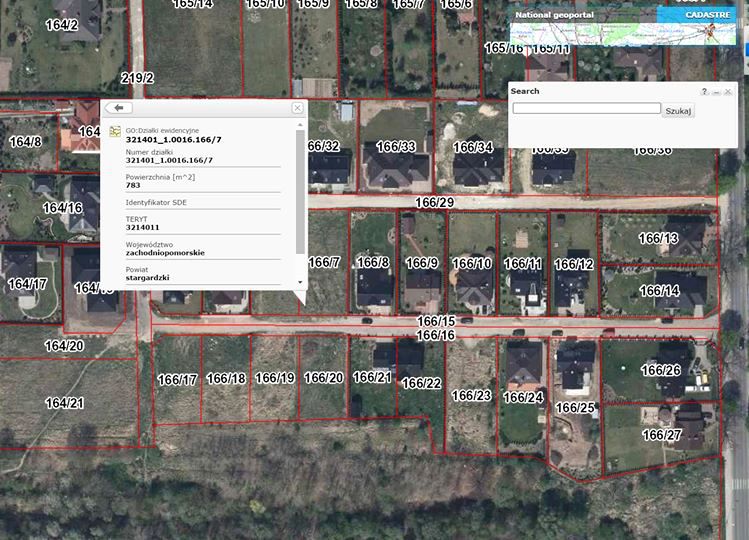Click the Działki ewidencyjne layer icon

[116, 131]
